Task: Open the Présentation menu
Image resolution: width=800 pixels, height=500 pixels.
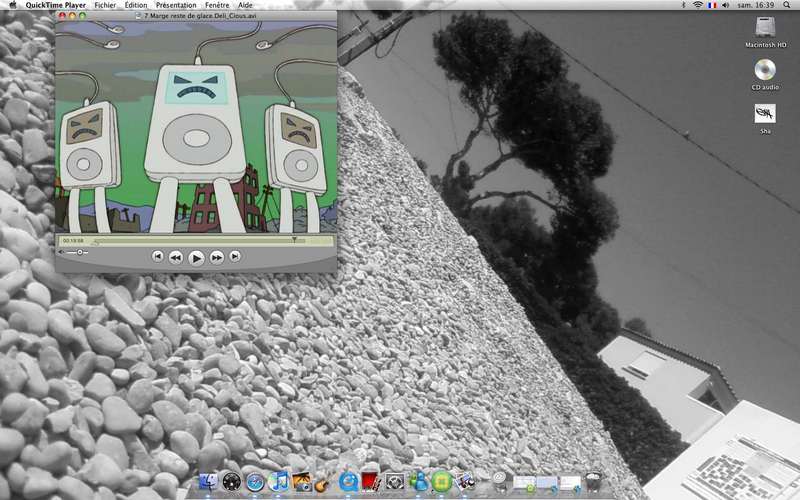Action: (x=176, y=5)
